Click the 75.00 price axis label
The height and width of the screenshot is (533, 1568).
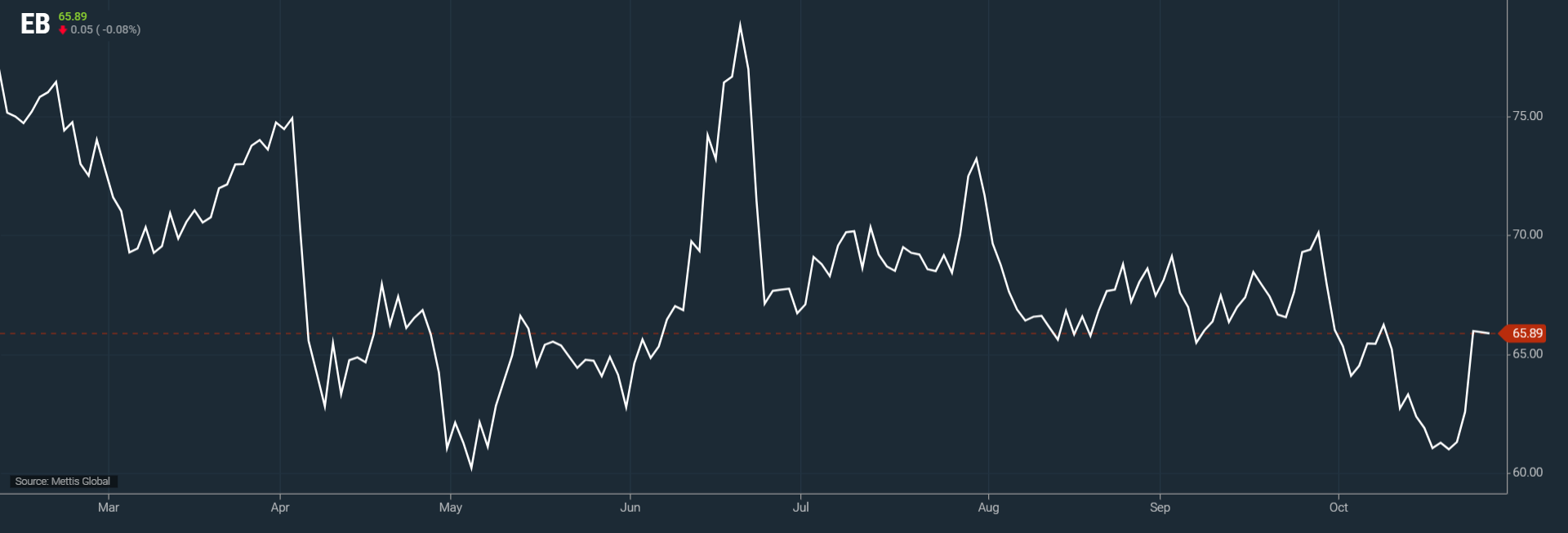pyautogui.click(x=1527, y=116)
